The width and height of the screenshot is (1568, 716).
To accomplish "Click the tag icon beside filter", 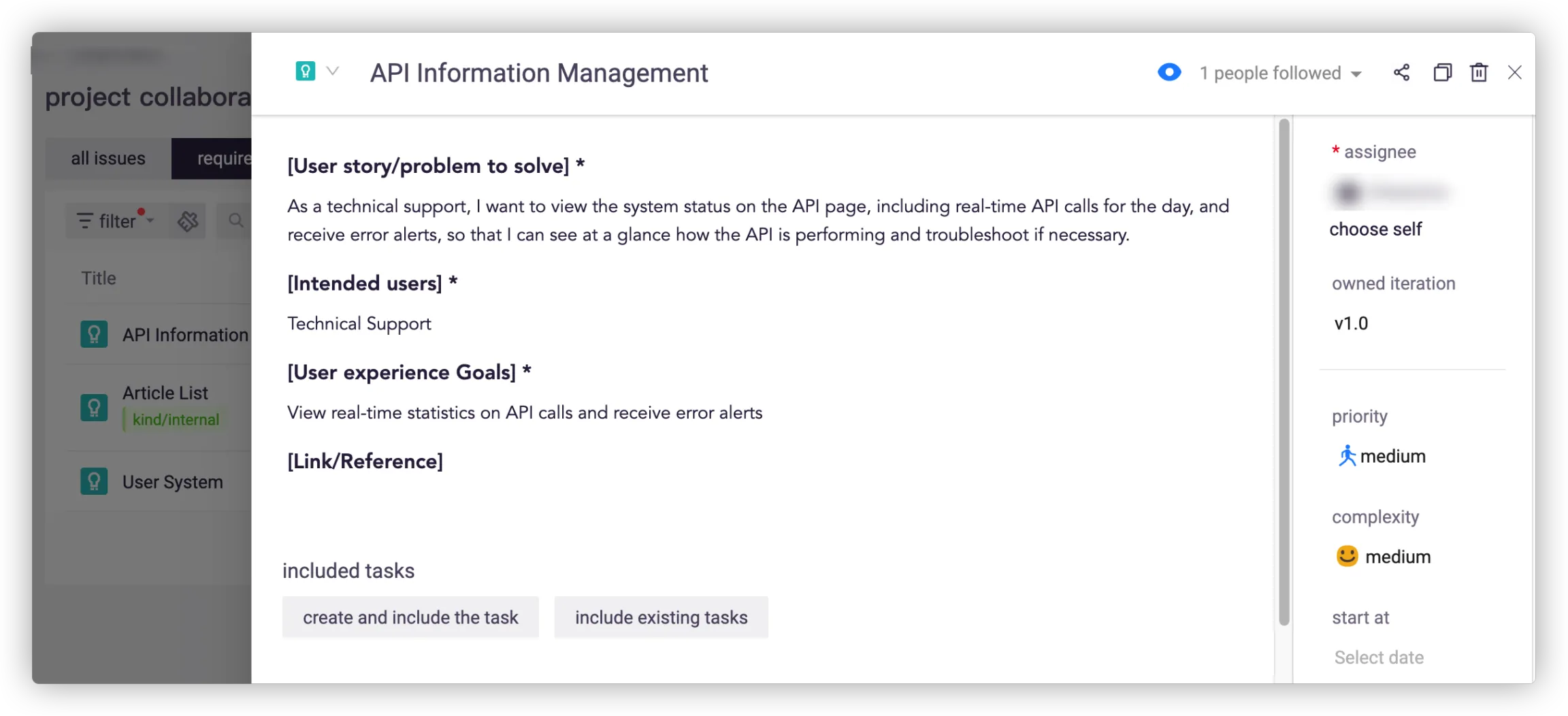I will point(188,221).
